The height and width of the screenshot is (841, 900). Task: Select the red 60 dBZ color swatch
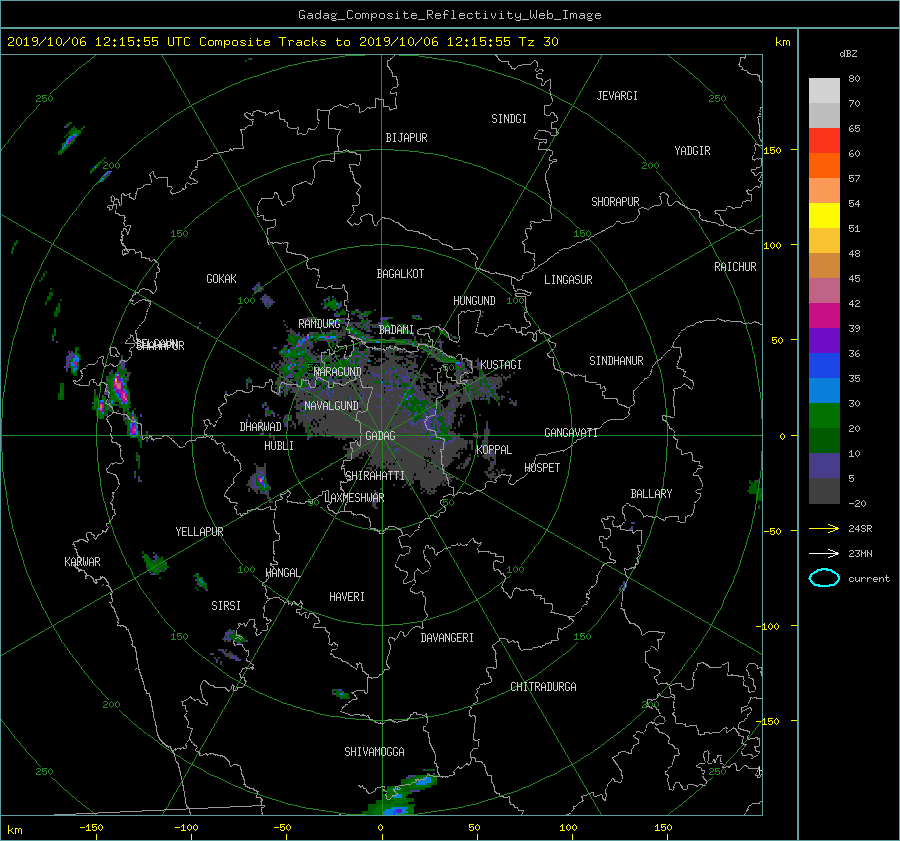click(824, 140)
